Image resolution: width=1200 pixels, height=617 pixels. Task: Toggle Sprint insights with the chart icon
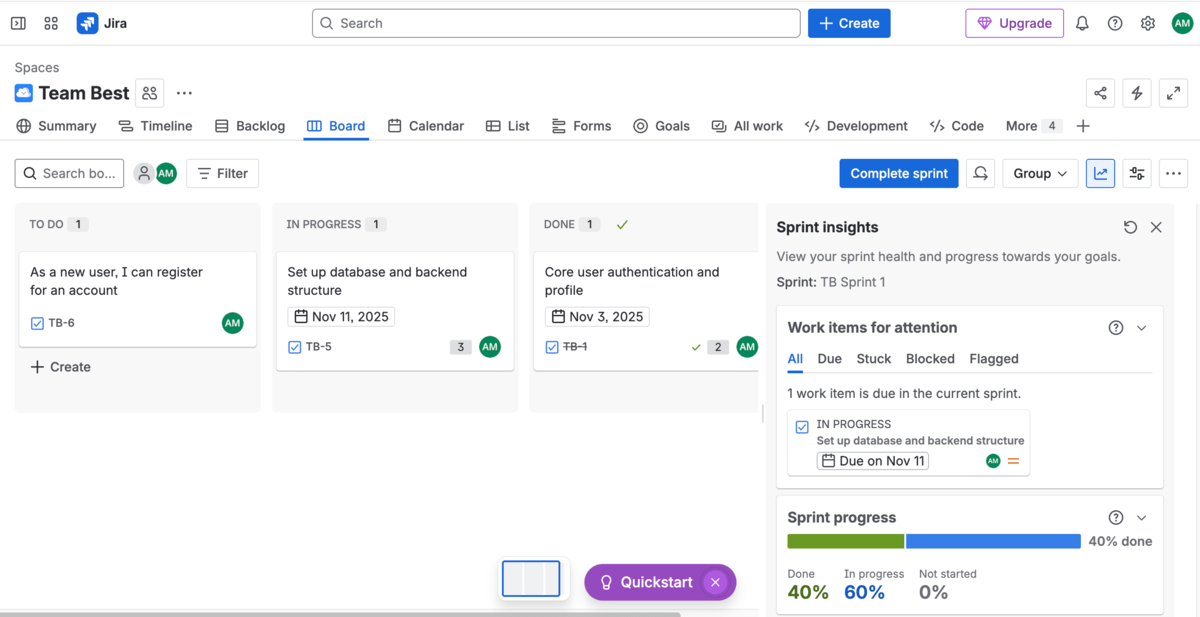(x=1100, y=173)
